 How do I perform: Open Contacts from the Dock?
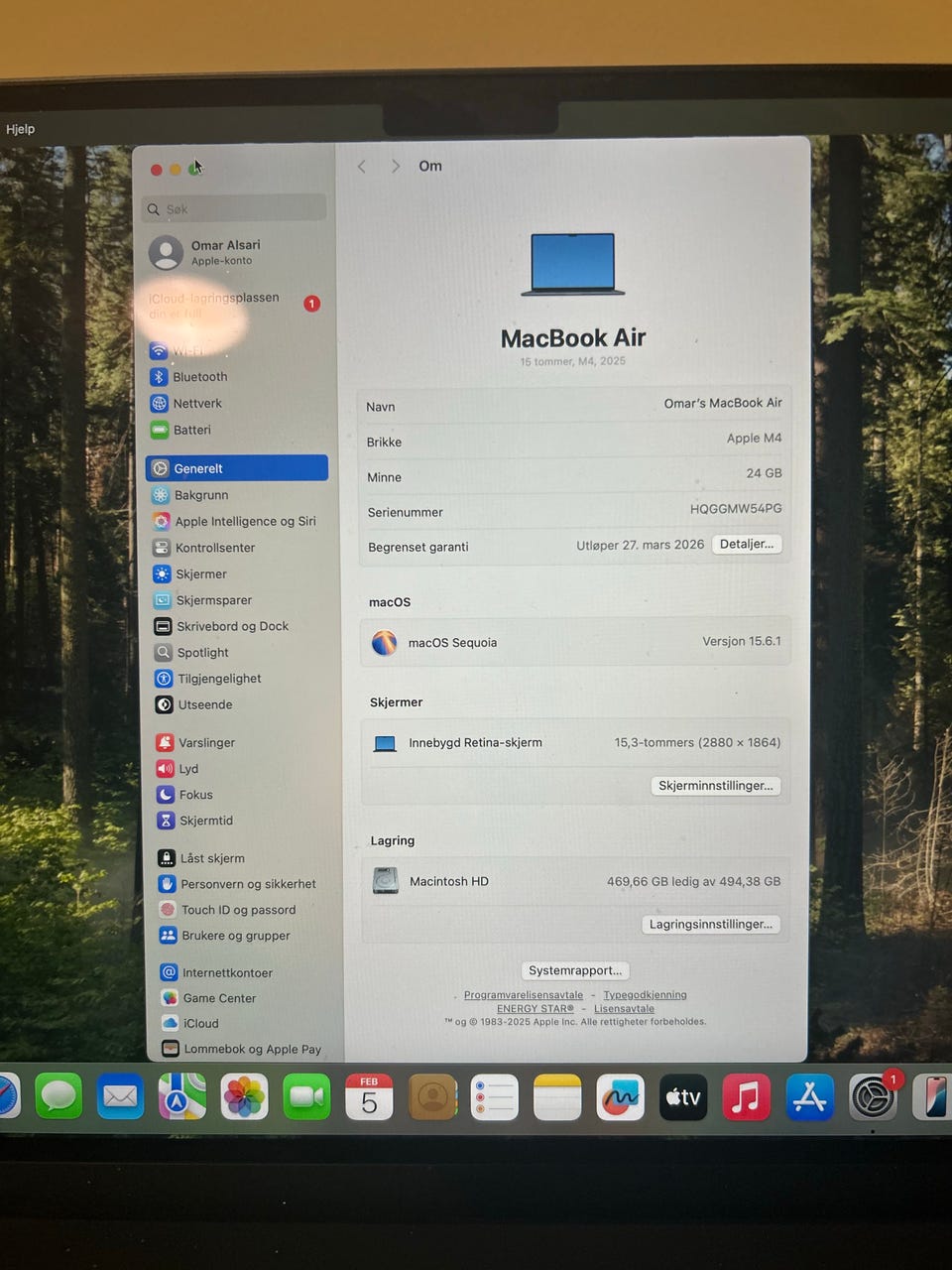click(432, 1097)
